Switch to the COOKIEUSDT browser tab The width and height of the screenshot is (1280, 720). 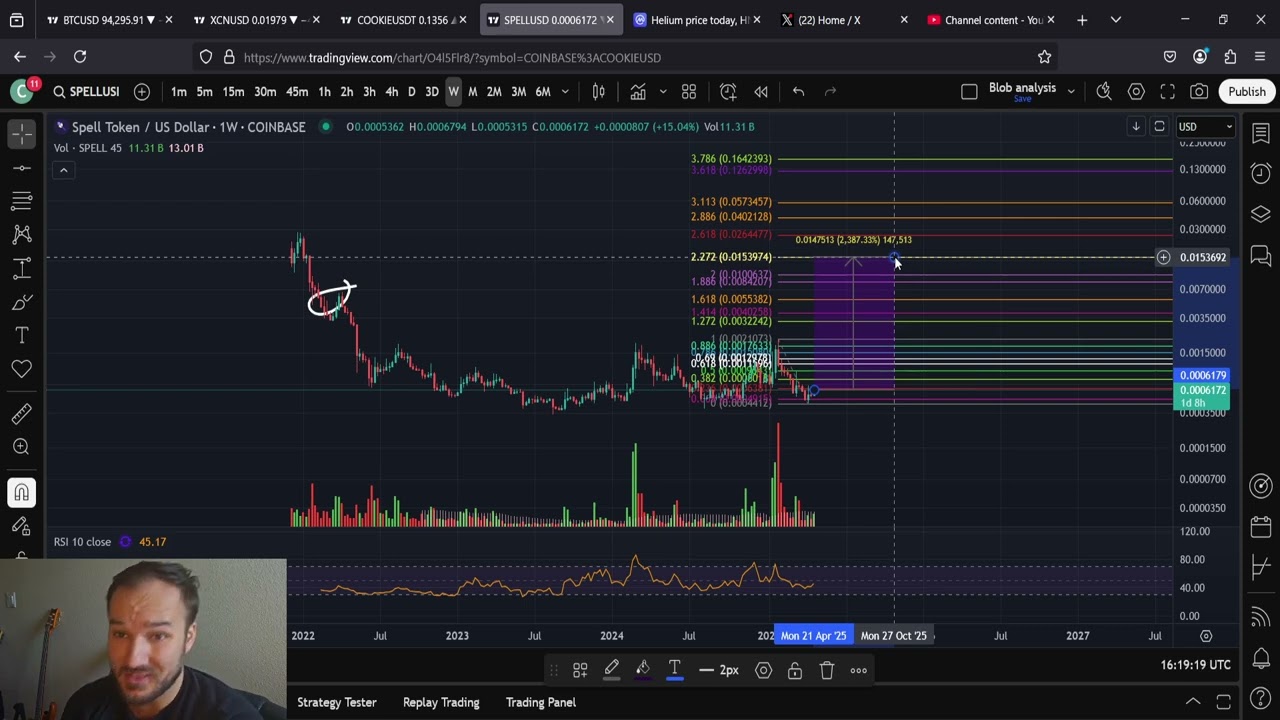(x=401, y=20)
